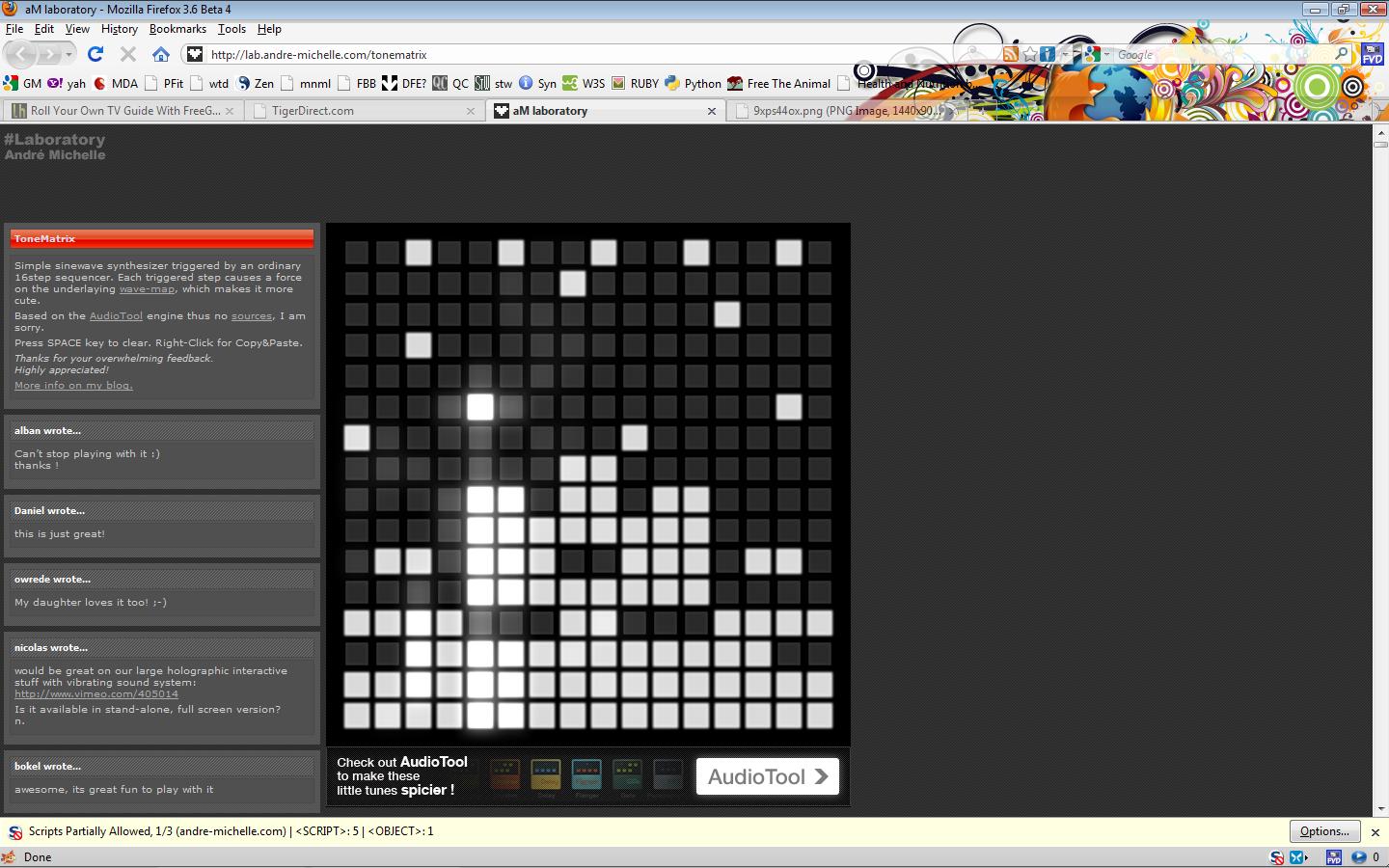Toggle the bottom-left cell of the ToneMatrix grid
This screenshot has width=1389, height=868.
coord(357,716)
